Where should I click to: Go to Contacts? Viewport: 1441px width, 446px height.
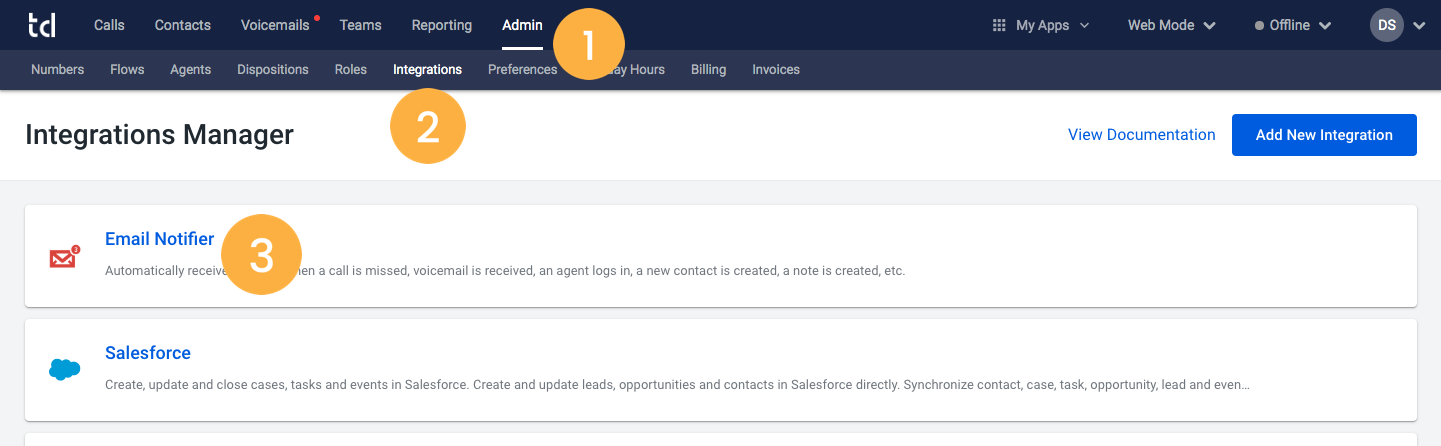(x=183, y=25)
